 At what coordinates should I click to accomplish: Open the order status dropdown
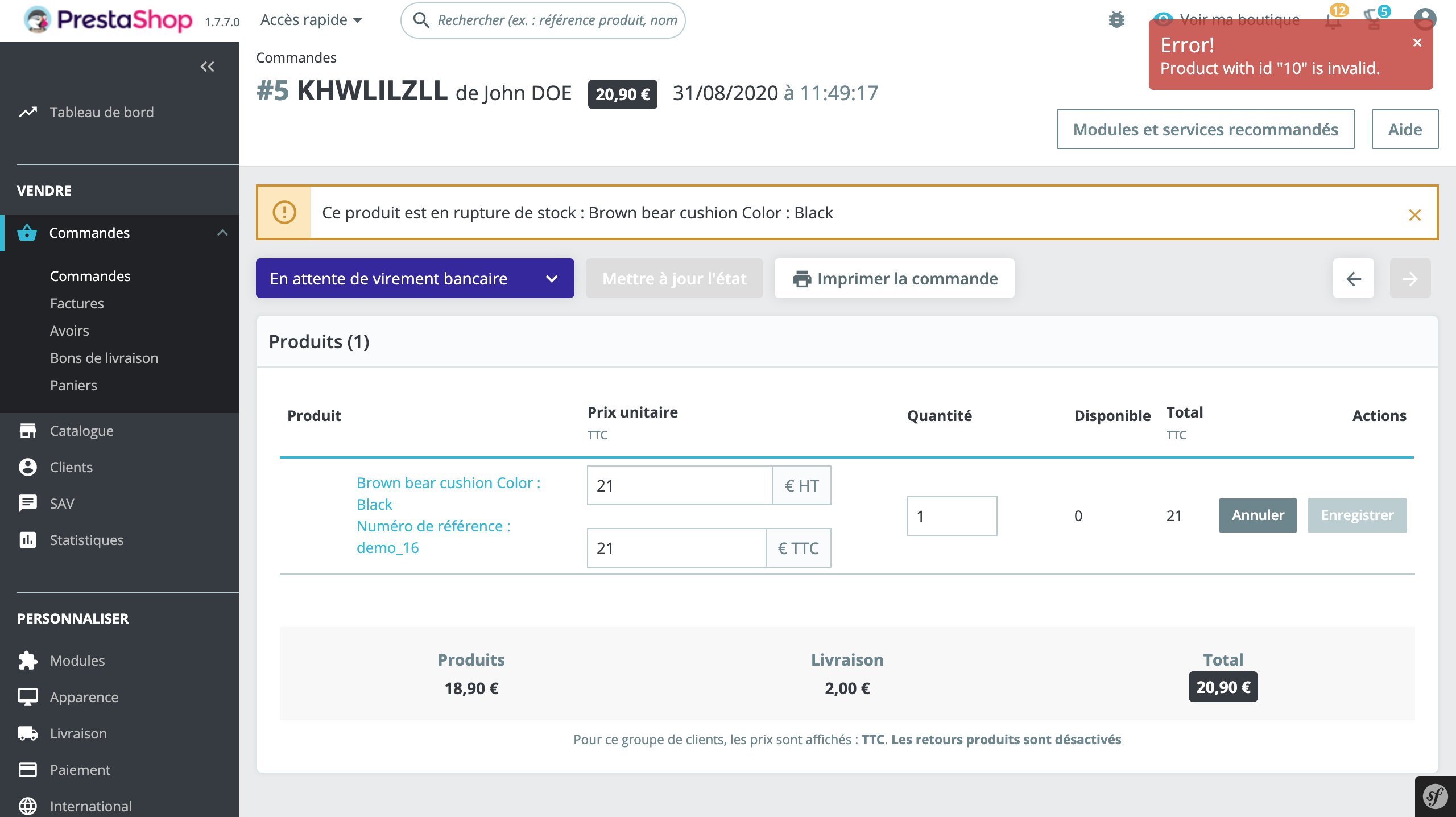415,278
